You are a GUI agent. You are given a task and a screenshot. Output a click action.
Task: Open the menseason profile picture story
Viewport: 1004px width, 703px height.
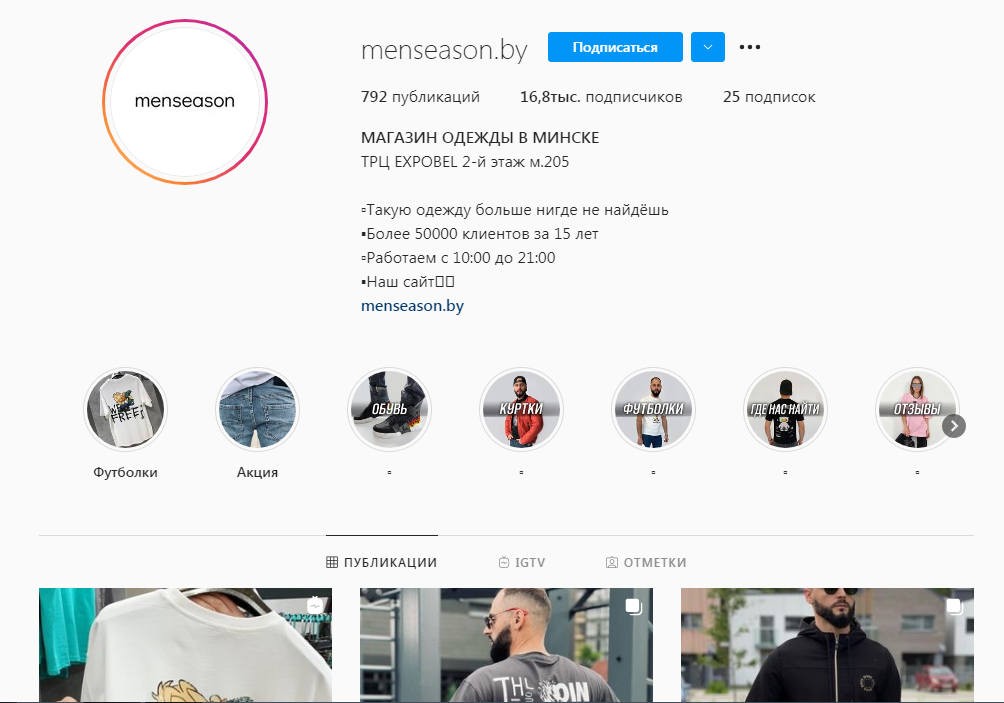[x=185, y=102]
